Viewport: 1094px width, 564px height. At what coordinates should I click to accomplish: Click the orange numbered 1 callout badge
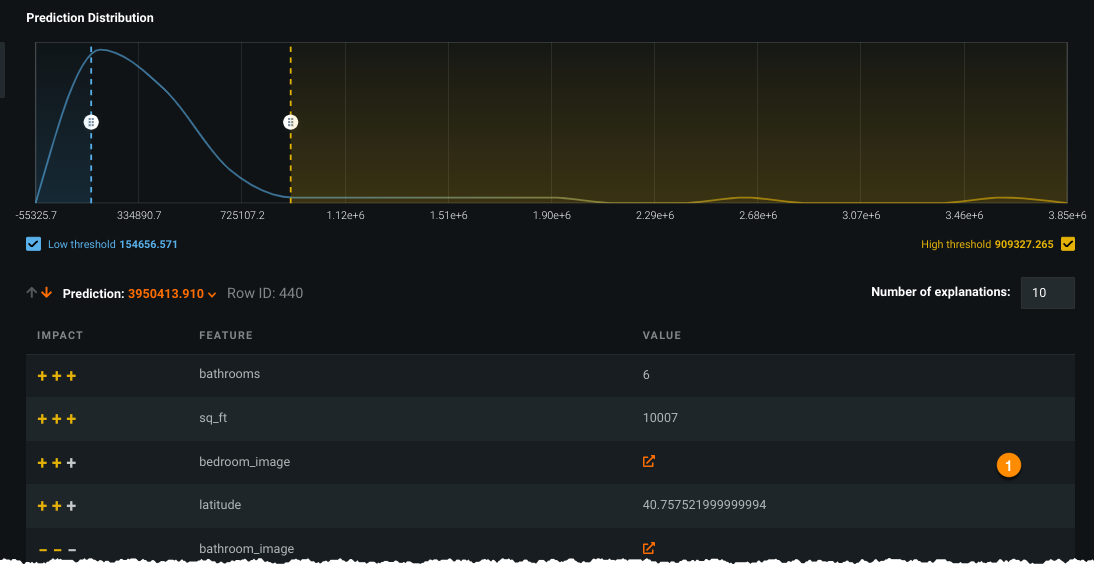(x=1008, y=465)
